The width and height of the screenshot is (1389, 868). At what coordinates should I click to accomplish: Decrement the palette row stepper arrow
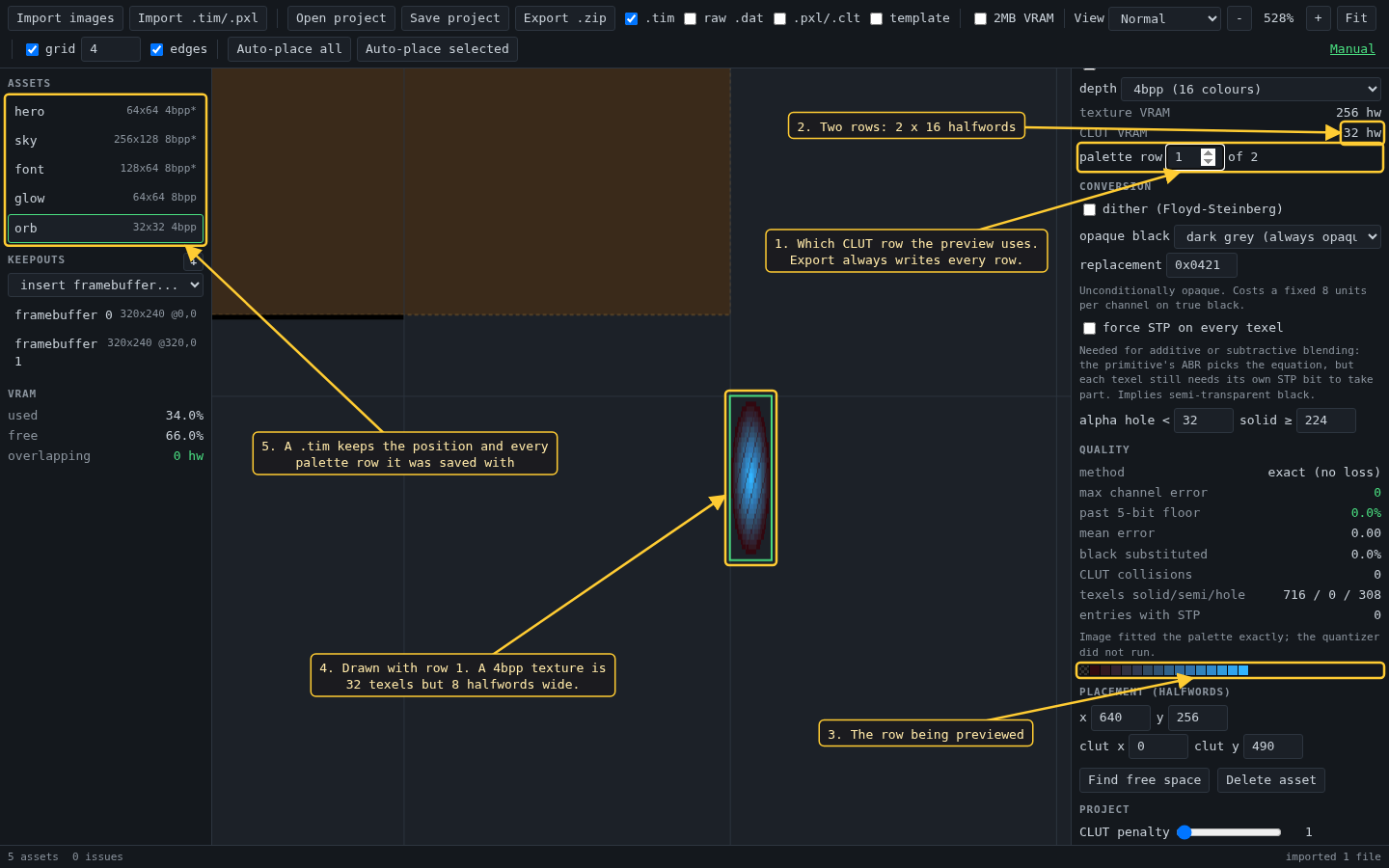coord(1208,162)
